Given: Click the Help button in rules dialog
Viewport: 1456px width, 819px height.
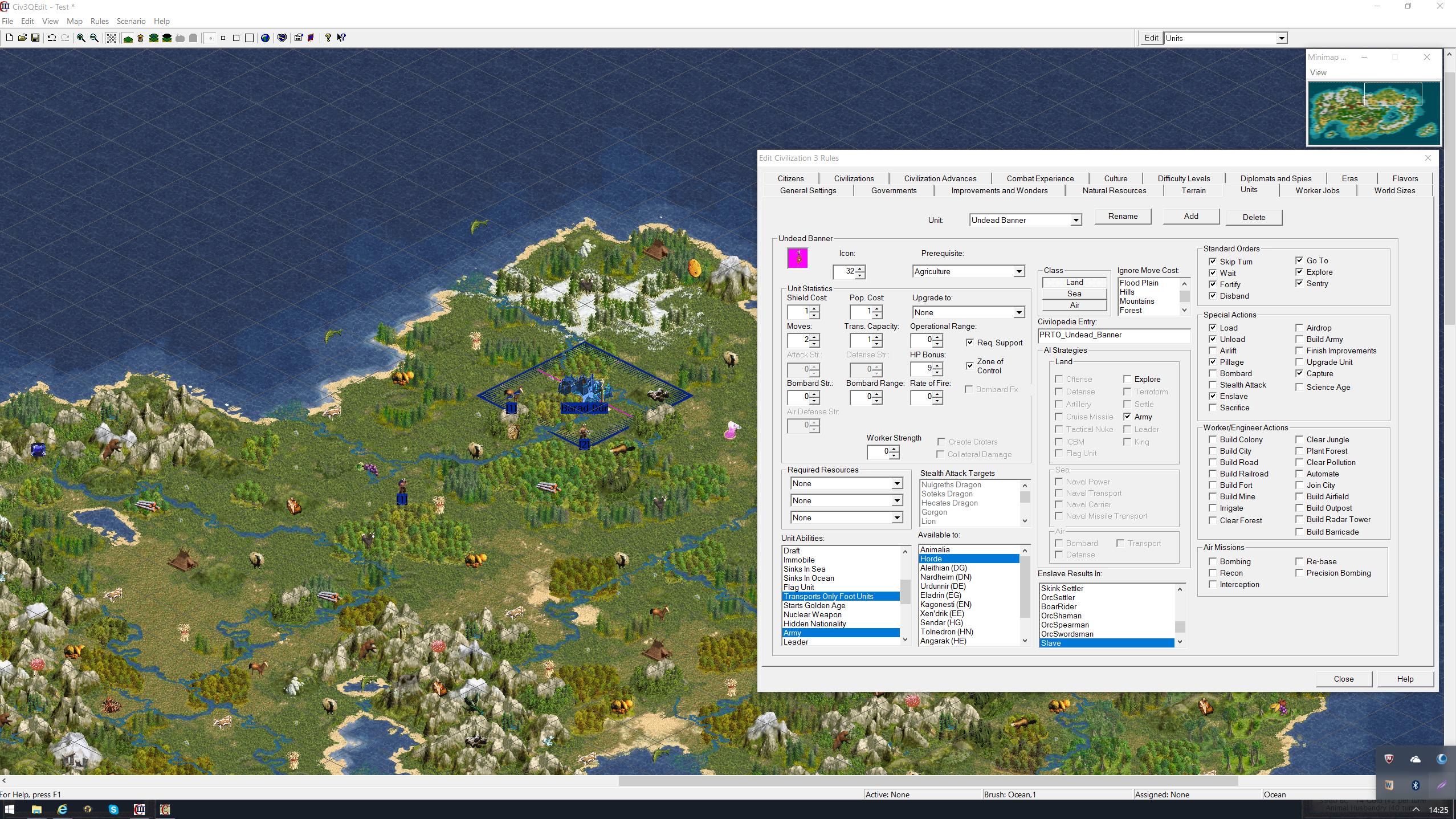Looking at the screenshot, I should pos(1405,679).
